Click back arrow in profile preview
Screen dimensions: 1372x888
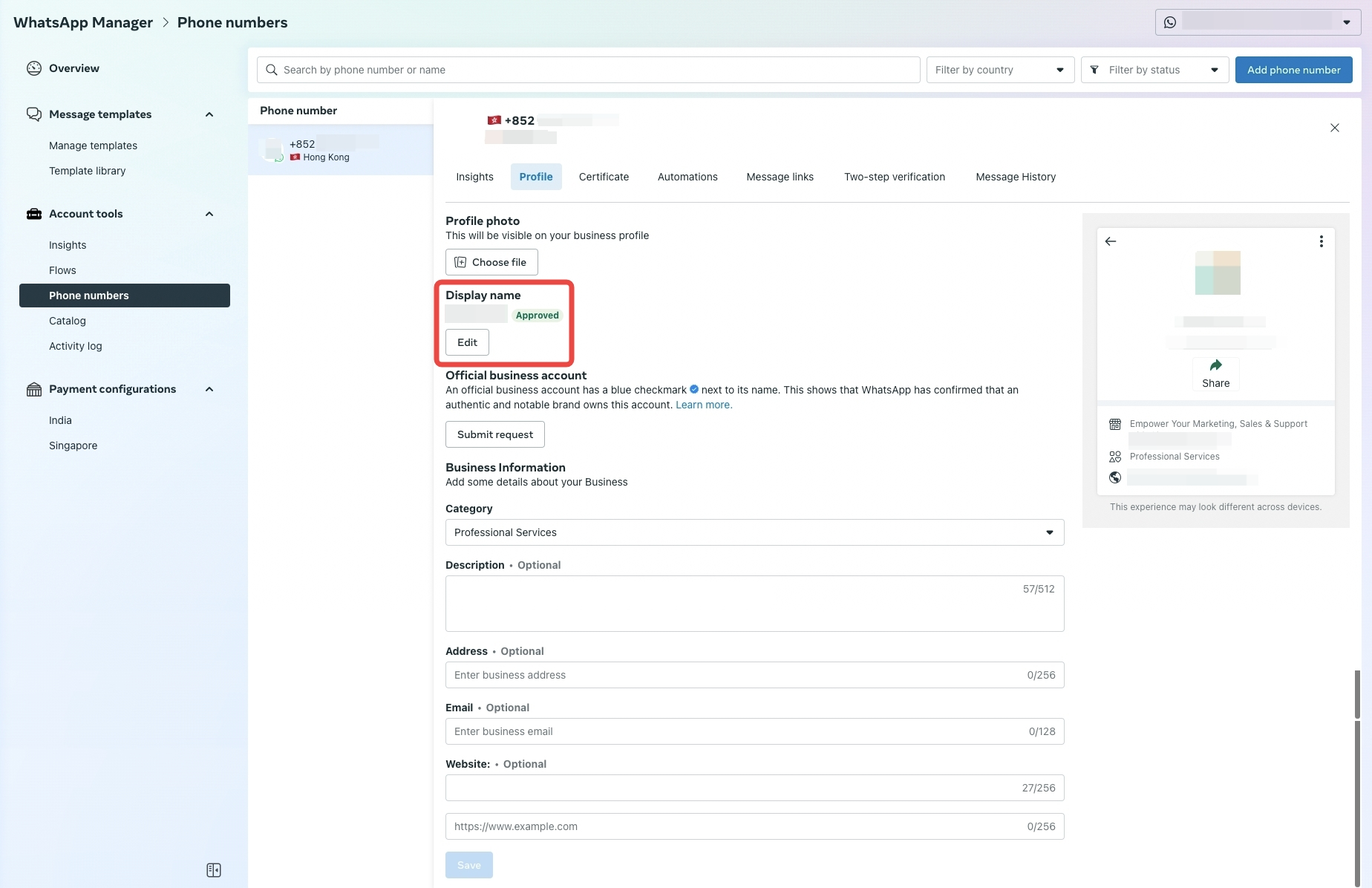(x=1111, y=241)
